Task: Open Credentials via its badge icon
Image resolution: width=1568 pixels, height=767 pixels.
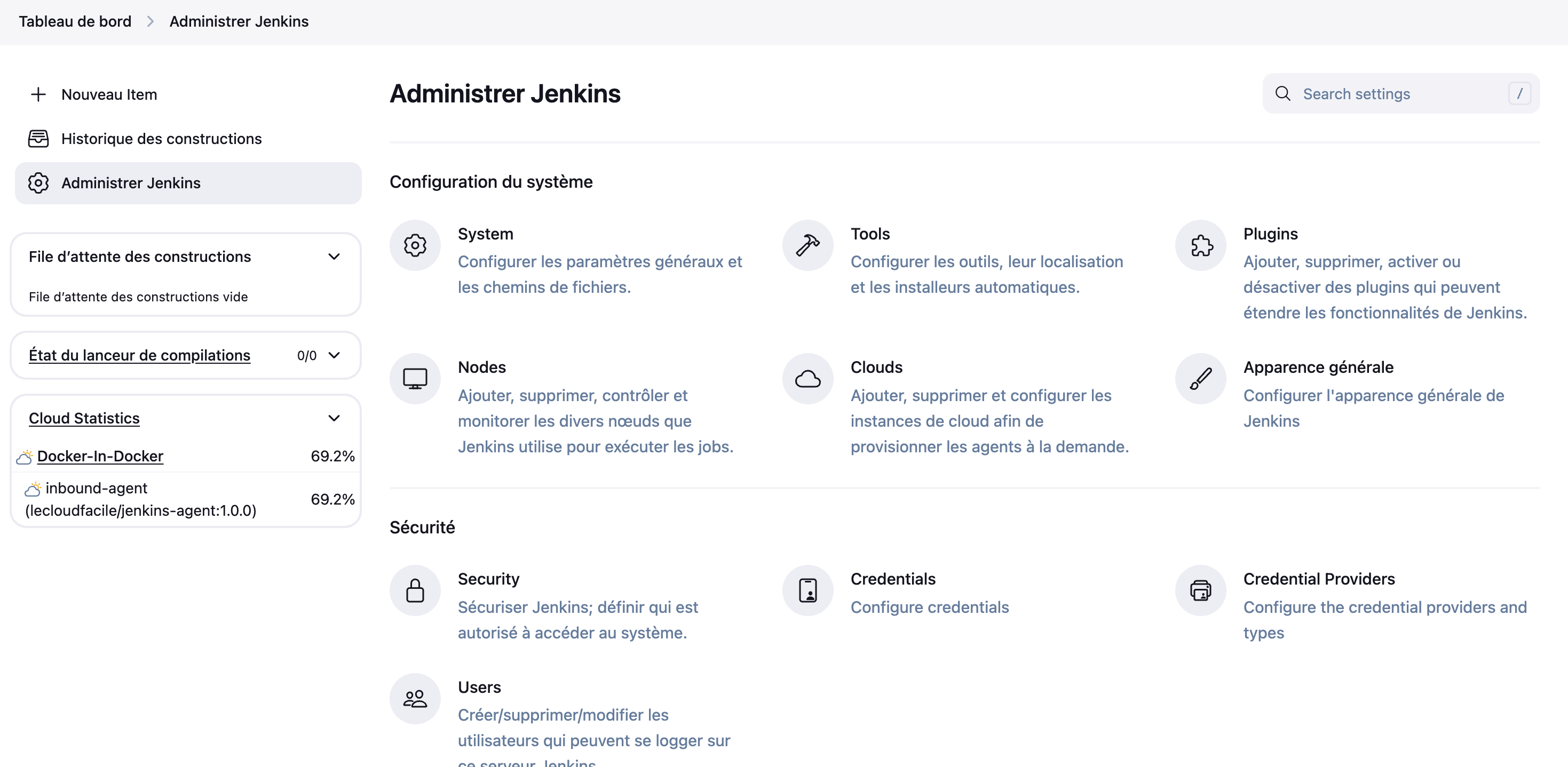Action: (x=807, y=590)
